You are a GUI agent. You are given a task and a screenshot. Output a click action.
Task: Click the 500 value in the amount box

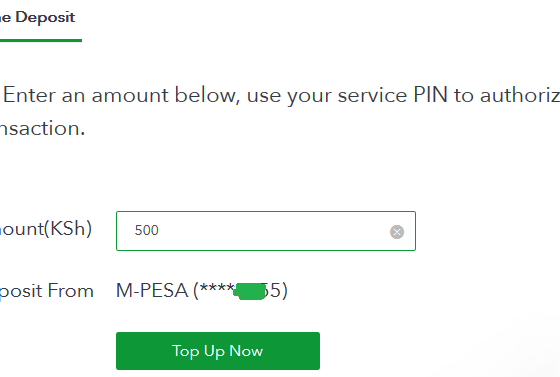[x=146, y=230]
